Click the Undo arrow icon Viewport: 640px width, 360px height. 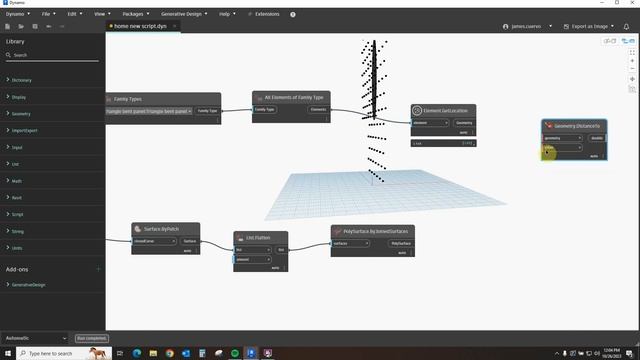coord(49,27)
